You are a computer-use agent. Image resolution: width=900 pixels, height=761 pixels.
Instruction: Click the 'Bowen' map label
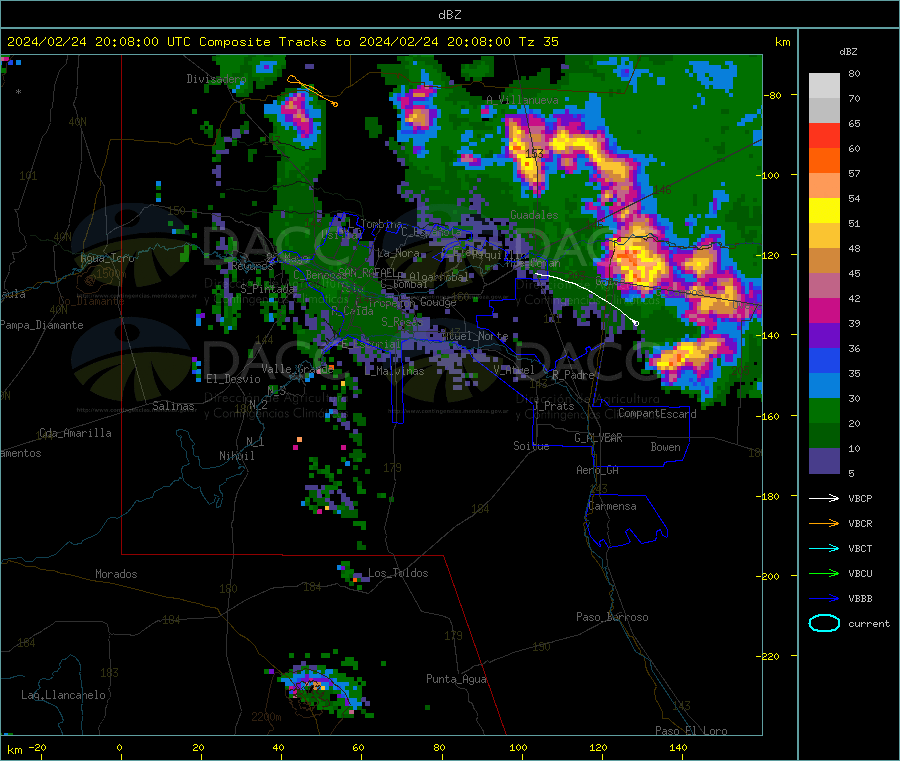point(665,448)
